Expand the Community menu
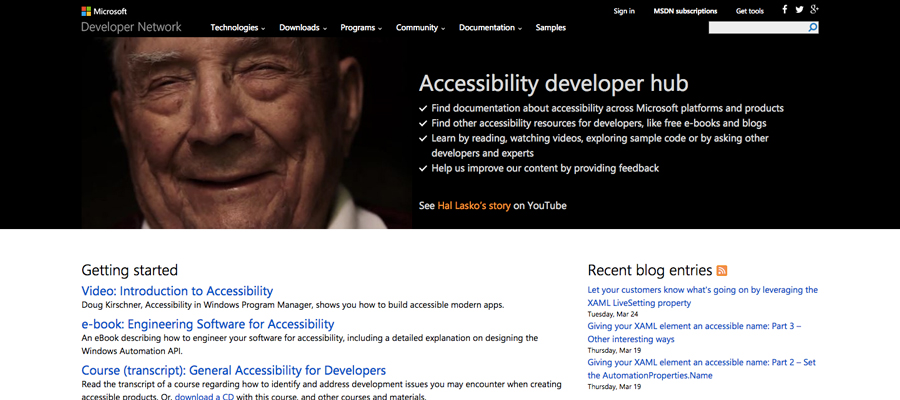 pyautogui.click(x=420, y=28)
